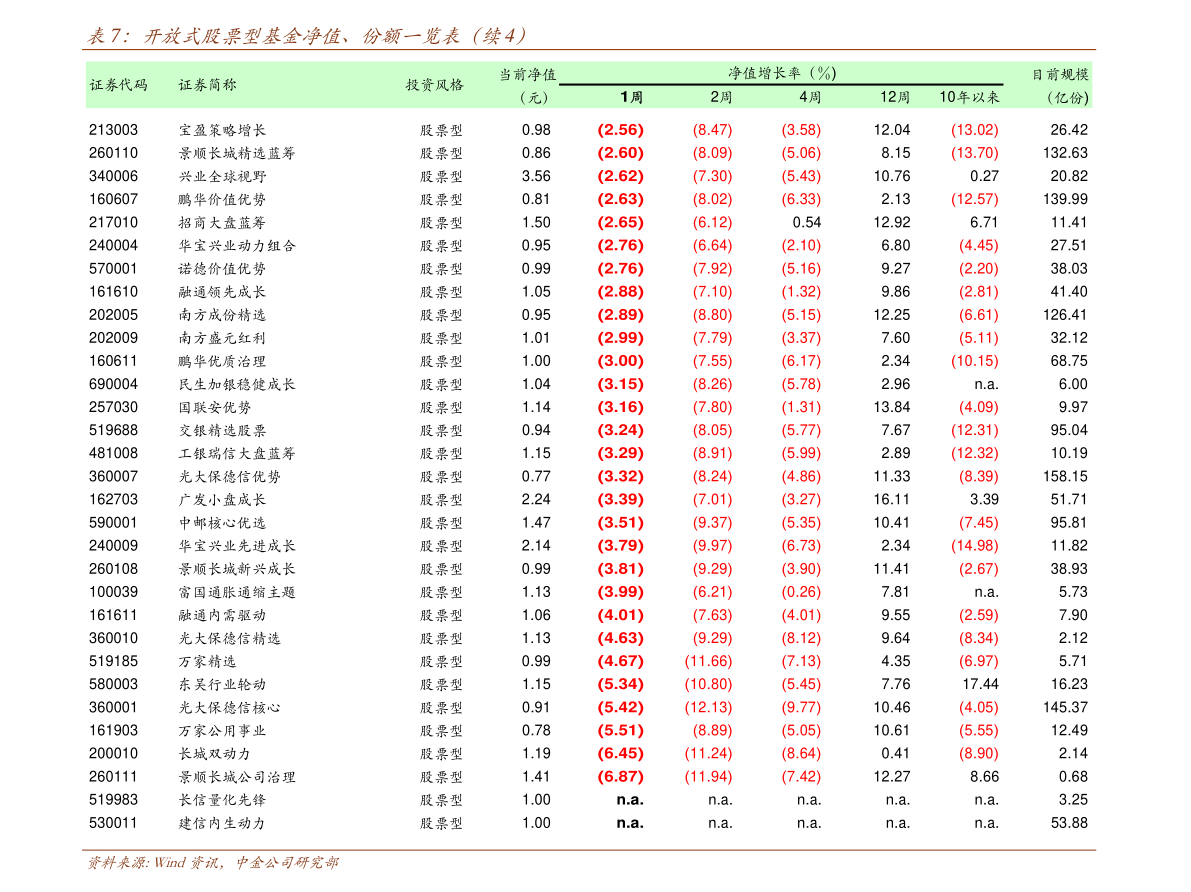
Task: Click fund name 兴业全球视野
Action: click(x=222, y=176)
